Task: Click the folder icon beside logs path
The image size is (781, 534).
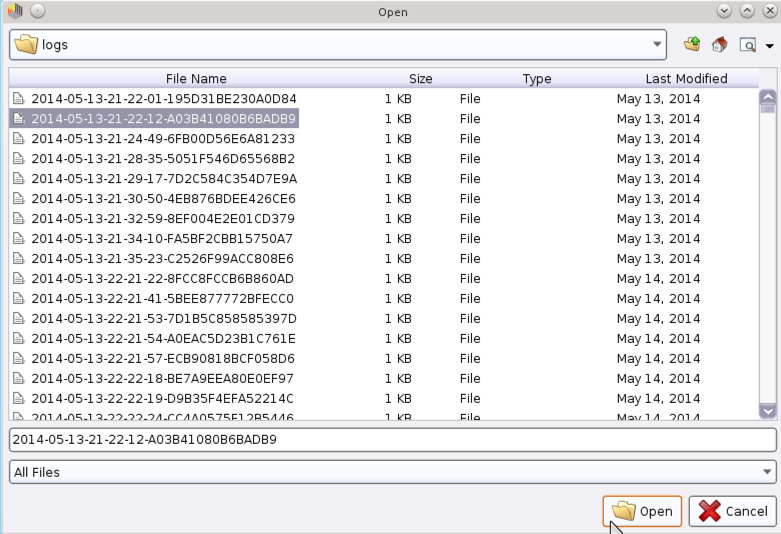Action: [26, 45]
